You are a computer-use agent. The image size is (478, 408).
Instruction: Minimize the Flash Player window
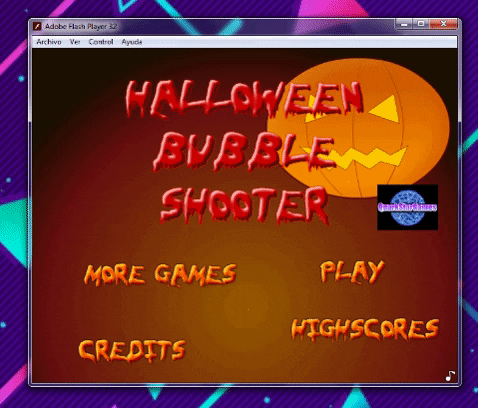[x=404, y=24]
